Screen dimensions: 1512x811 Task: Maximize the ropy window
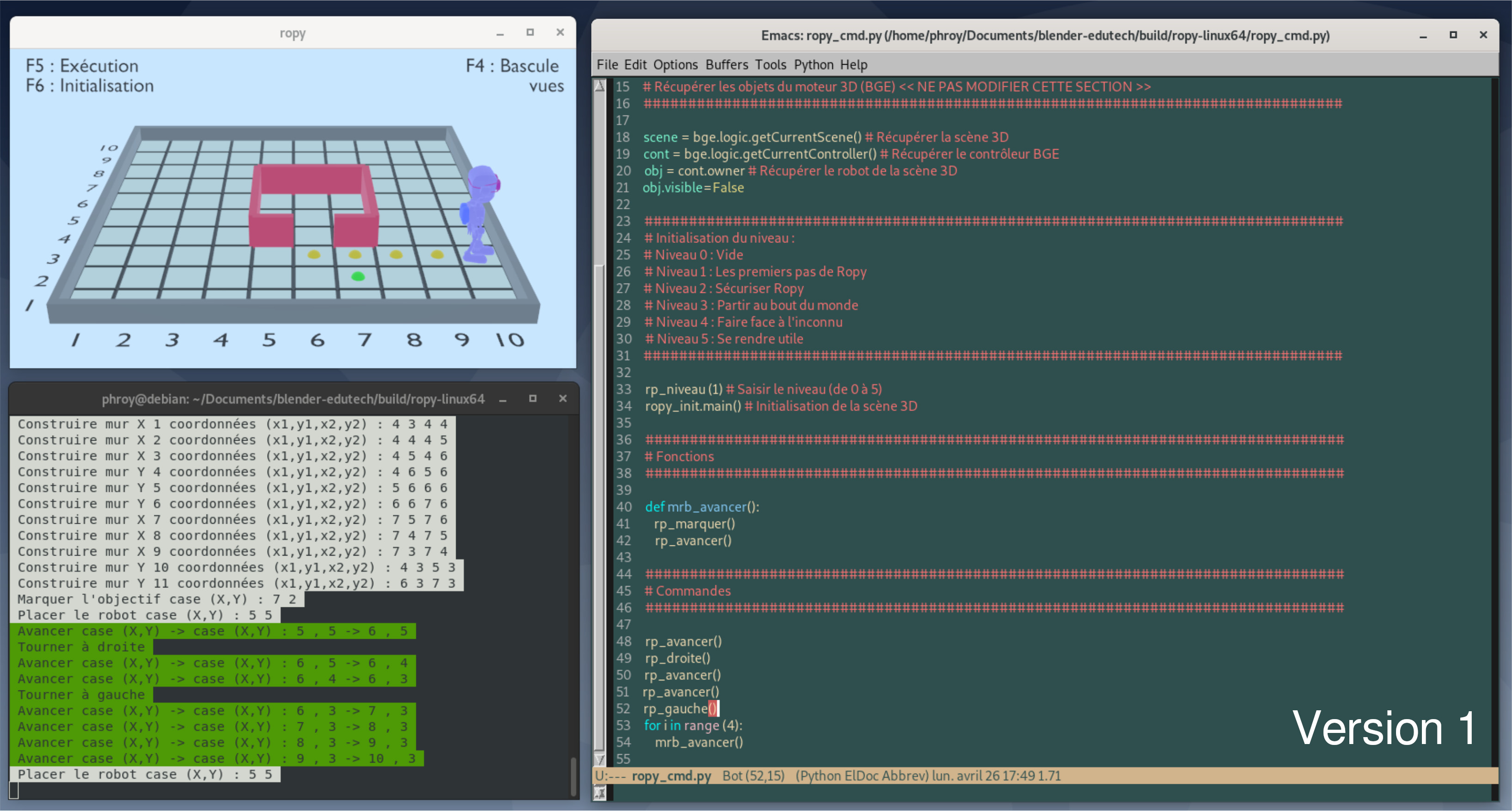point(530,33)
